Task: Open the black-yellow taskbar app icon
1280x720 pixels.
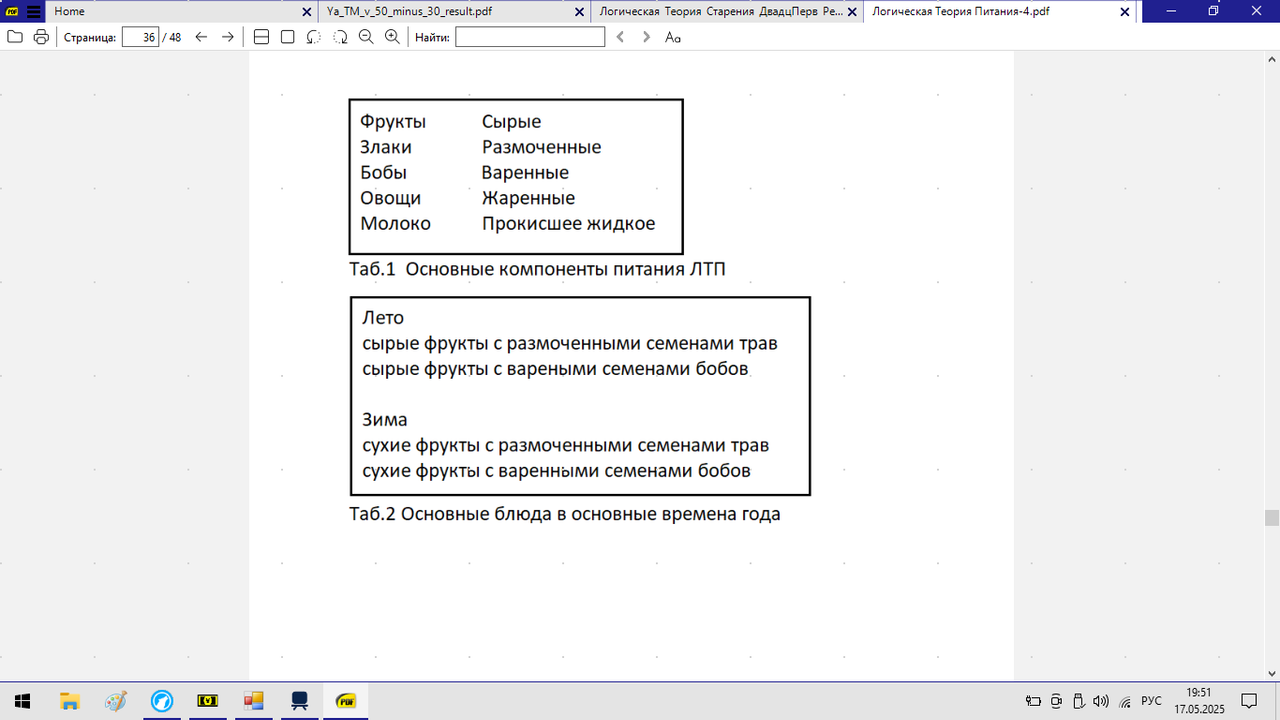Action: pos(207,701)
